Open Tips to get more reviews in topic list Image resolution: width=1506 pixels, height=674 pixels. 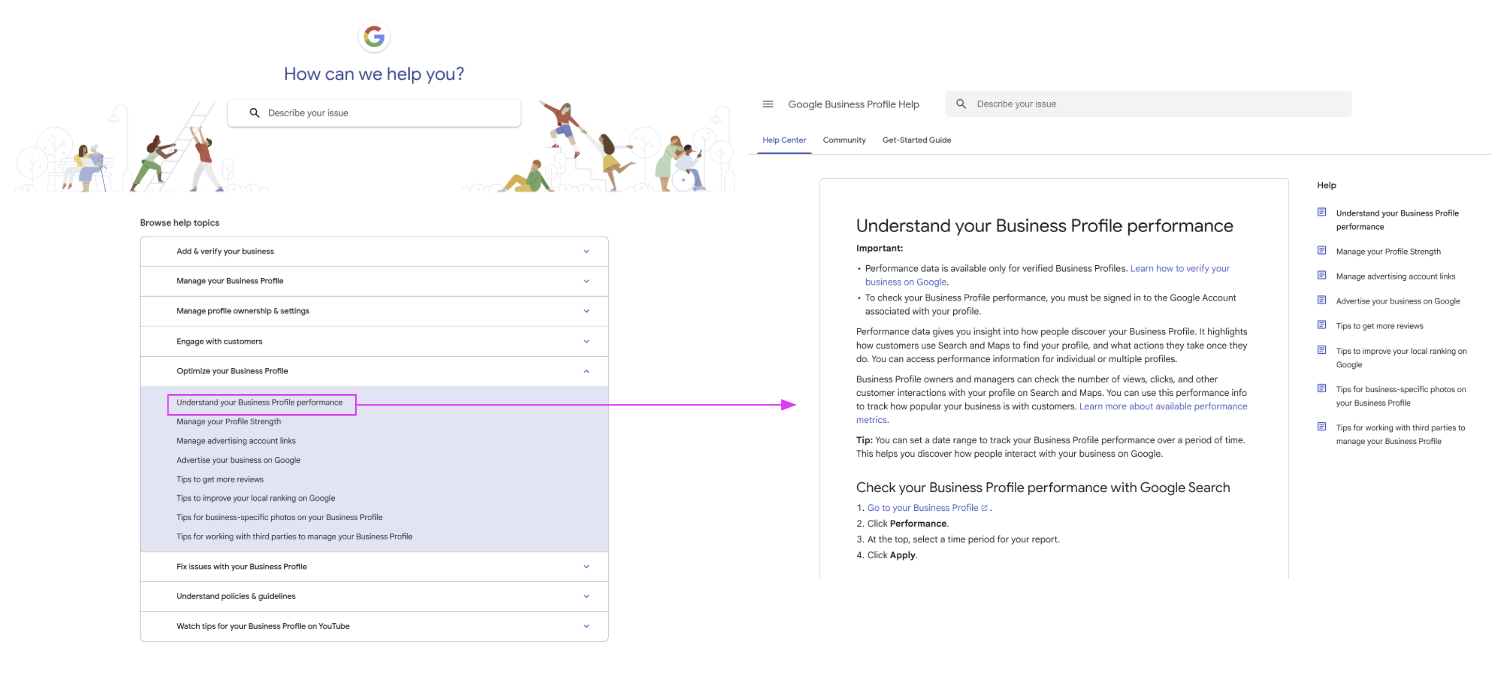click(x=220, y=479)
